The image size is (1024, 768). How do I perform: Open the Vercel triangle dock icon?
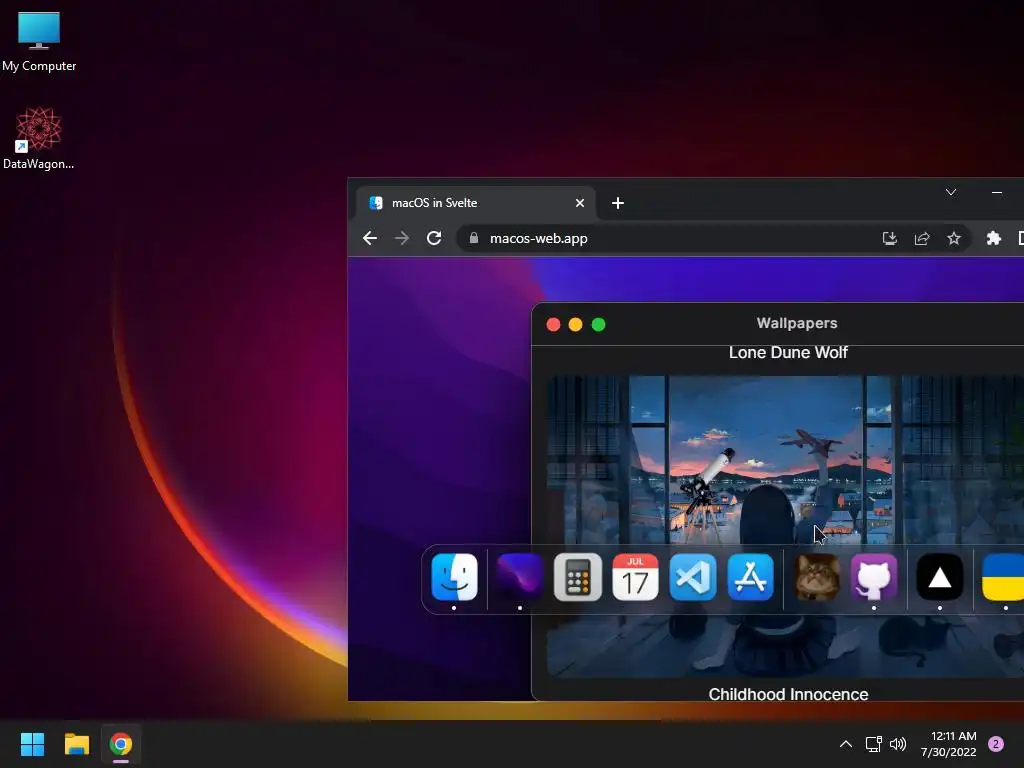coord(940,577)
